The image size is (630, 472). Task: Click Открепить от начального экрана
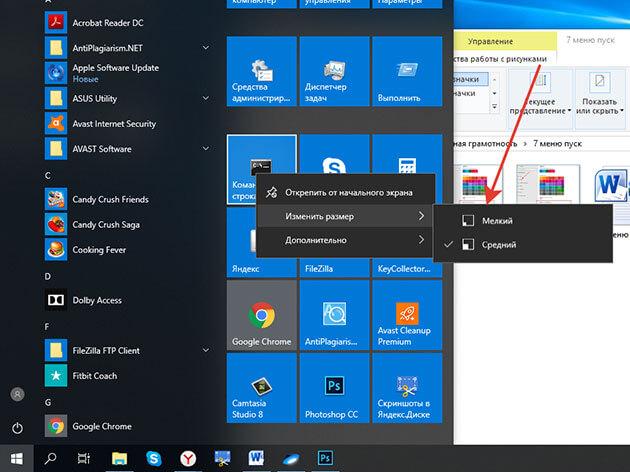[346, 192]
